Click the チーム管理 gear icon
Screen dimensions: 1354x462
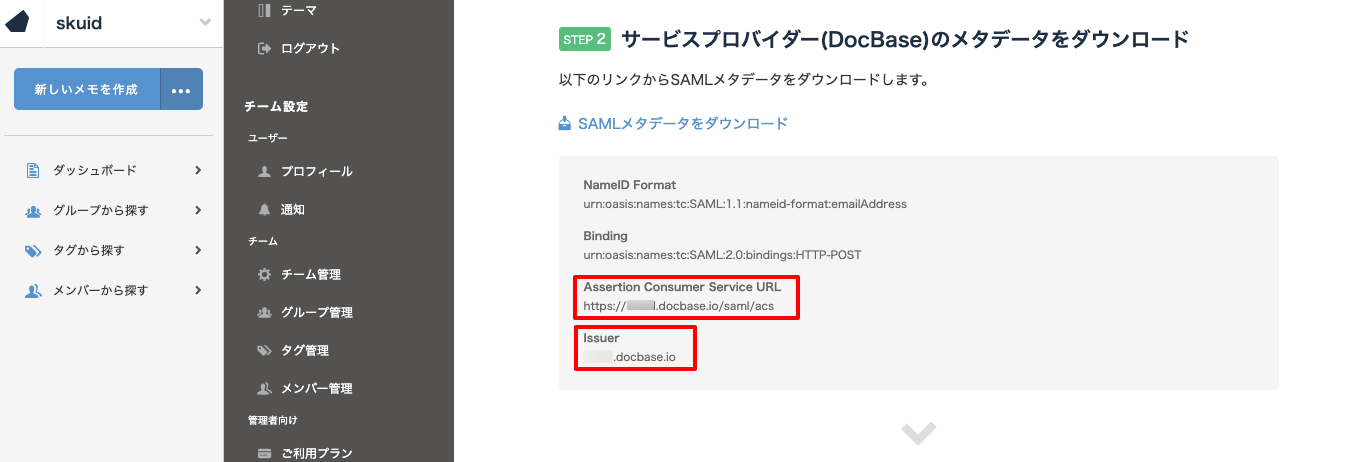[x=264, y=275]
